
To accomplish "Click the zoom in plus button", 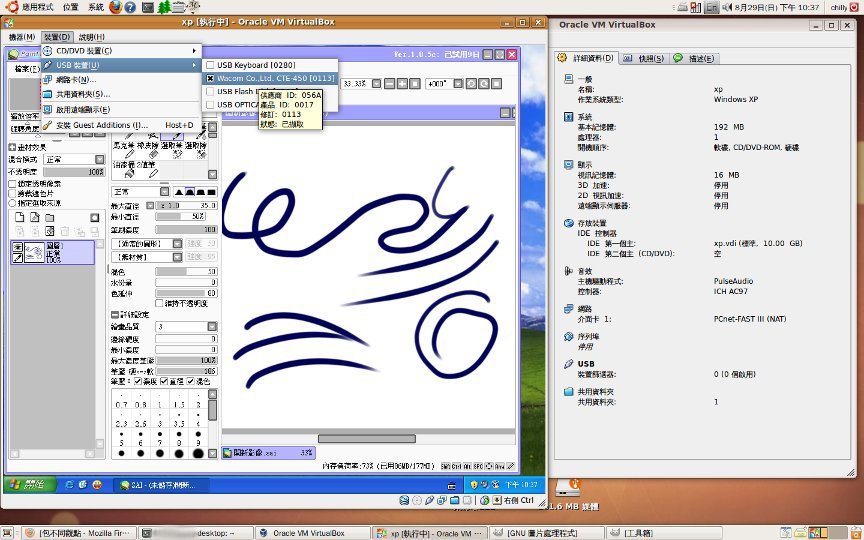I will click(402, 84).
